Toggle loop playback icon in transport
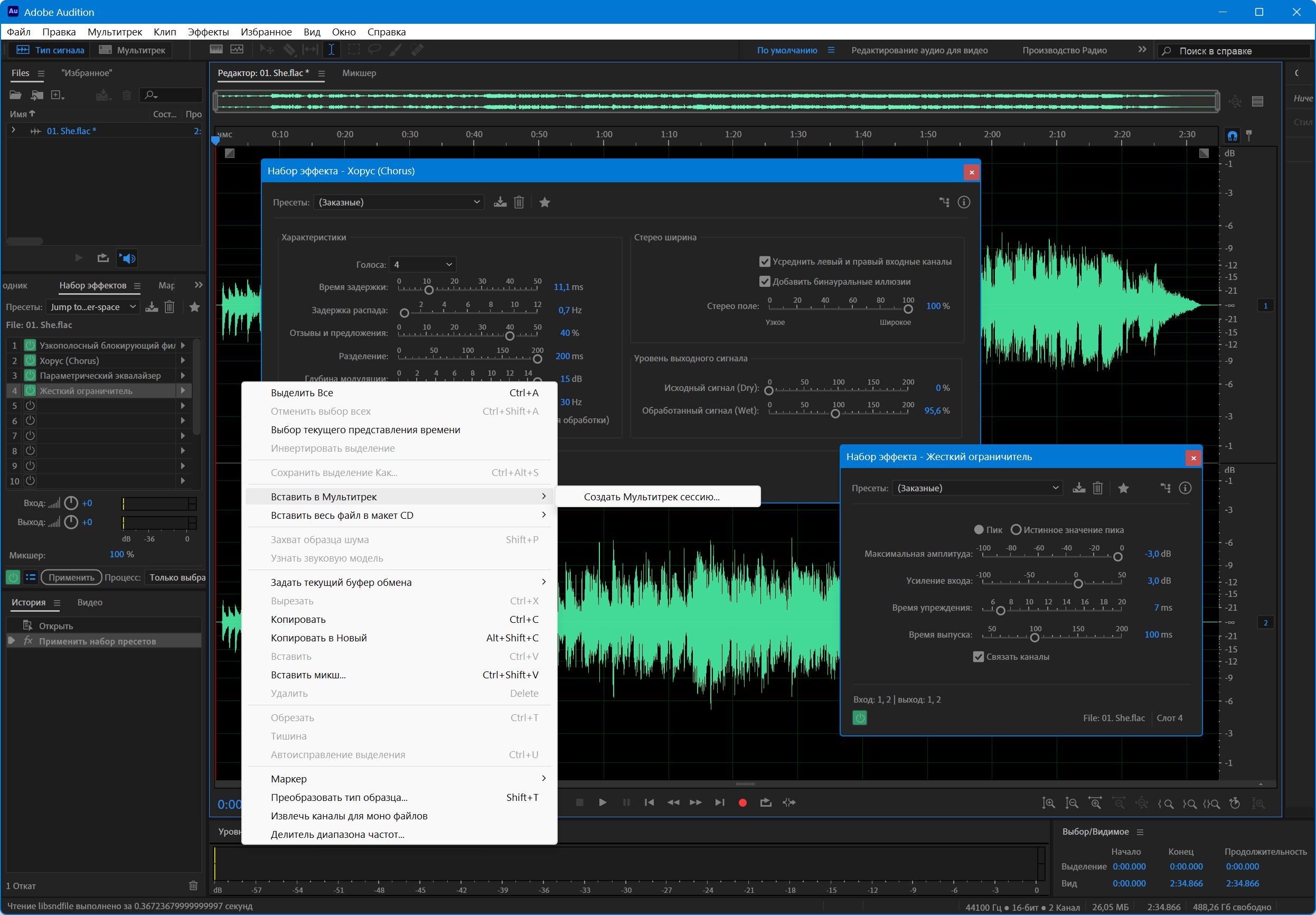 coord(765,802)
